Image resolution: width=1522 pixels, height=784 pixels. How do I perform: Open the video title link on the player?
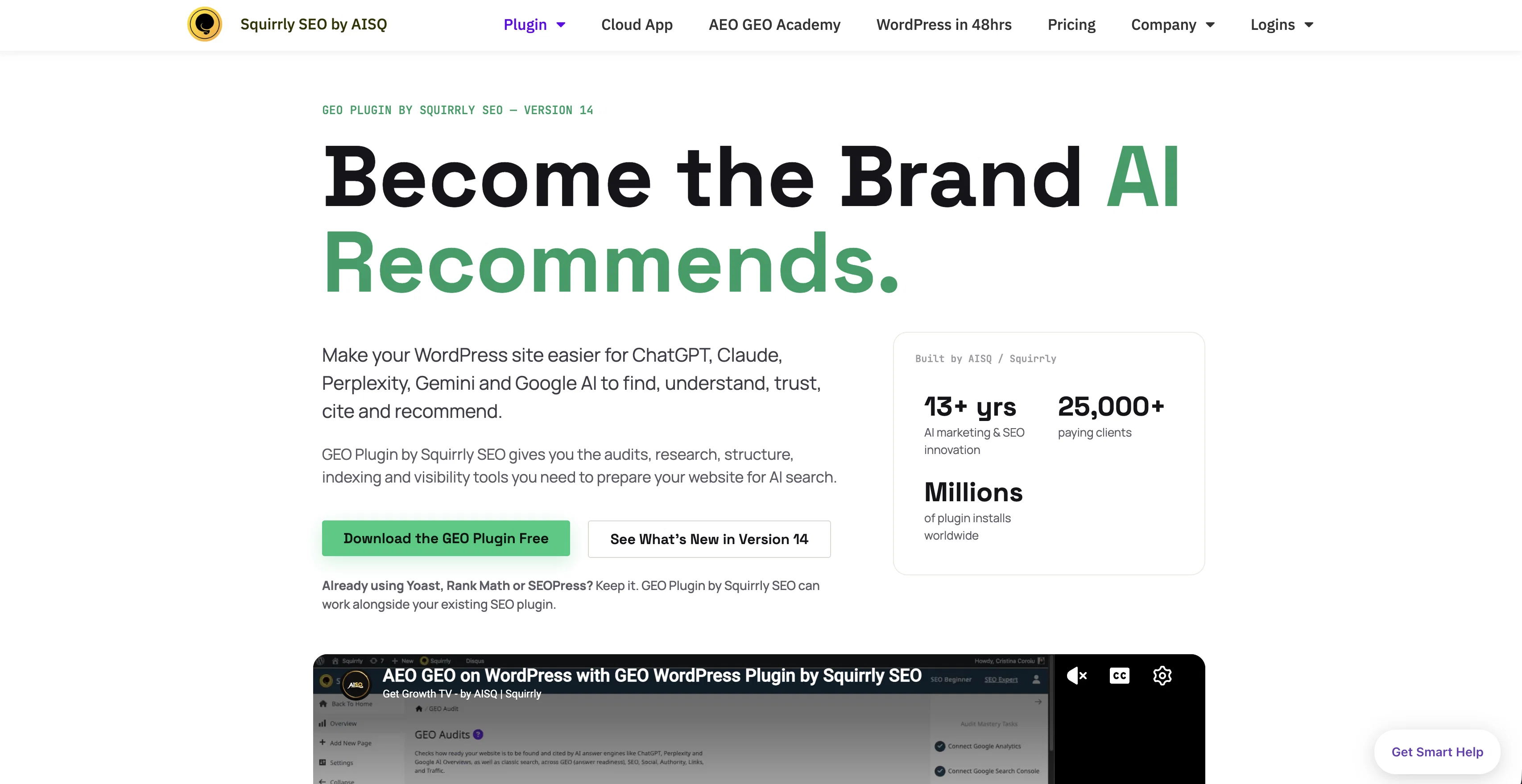tap(652, 675)
